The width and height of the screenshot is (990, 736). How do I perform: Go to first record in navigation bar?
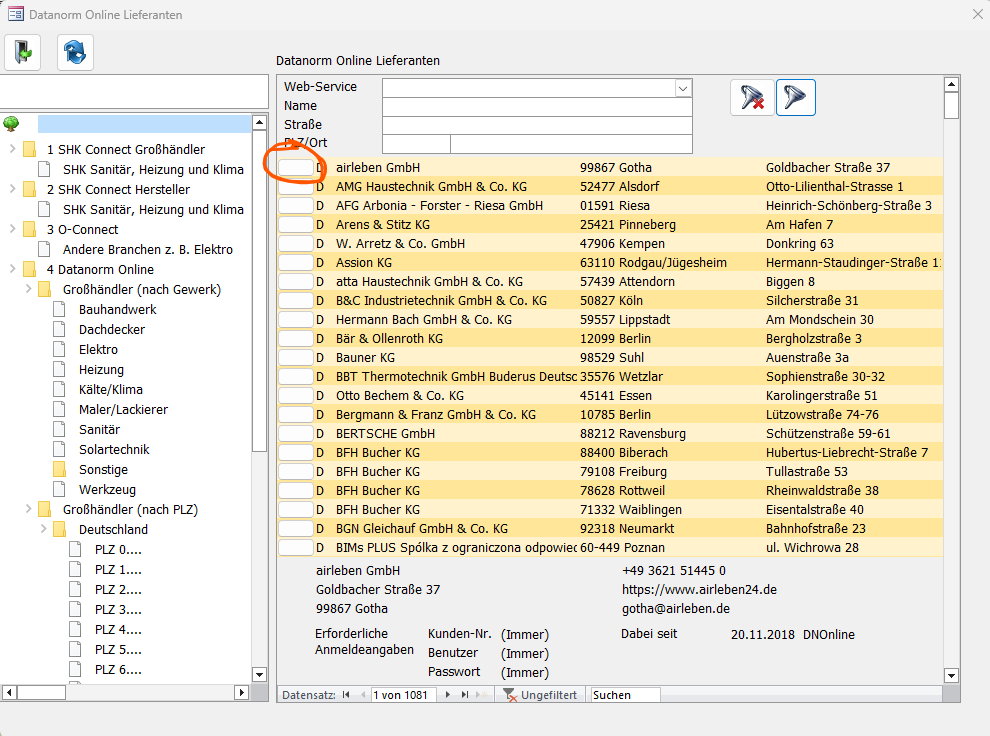point(346,695)
